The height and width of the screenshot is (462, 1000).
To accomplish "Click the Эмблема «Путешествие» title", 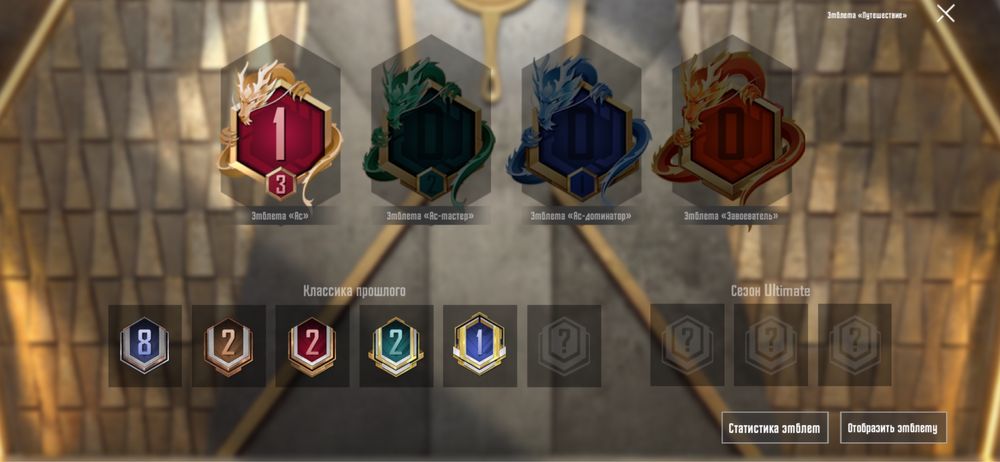I will 866,15.
